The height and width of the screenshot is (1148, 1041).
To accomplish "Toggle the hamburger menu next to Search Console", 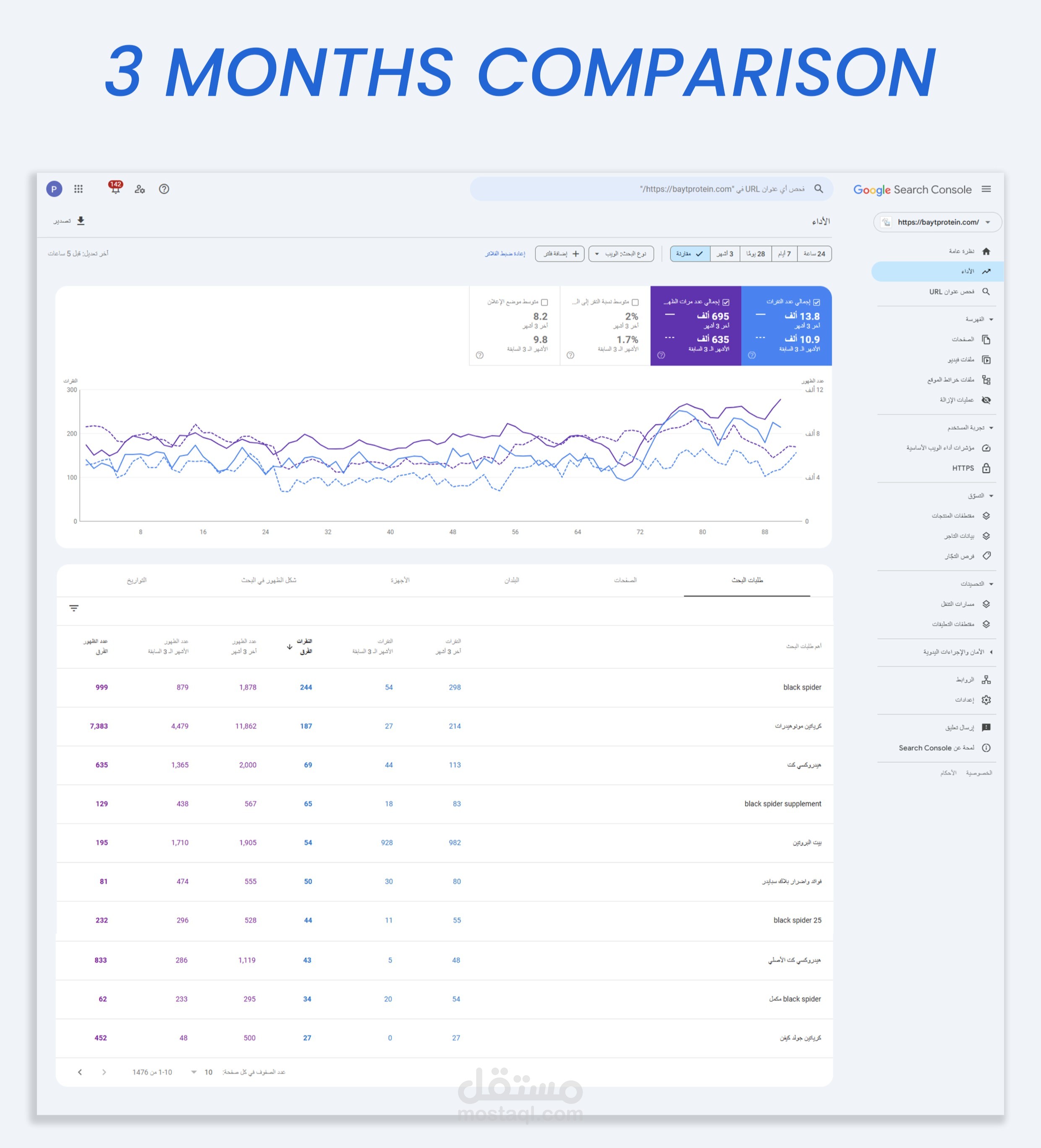I will [986, 189].
